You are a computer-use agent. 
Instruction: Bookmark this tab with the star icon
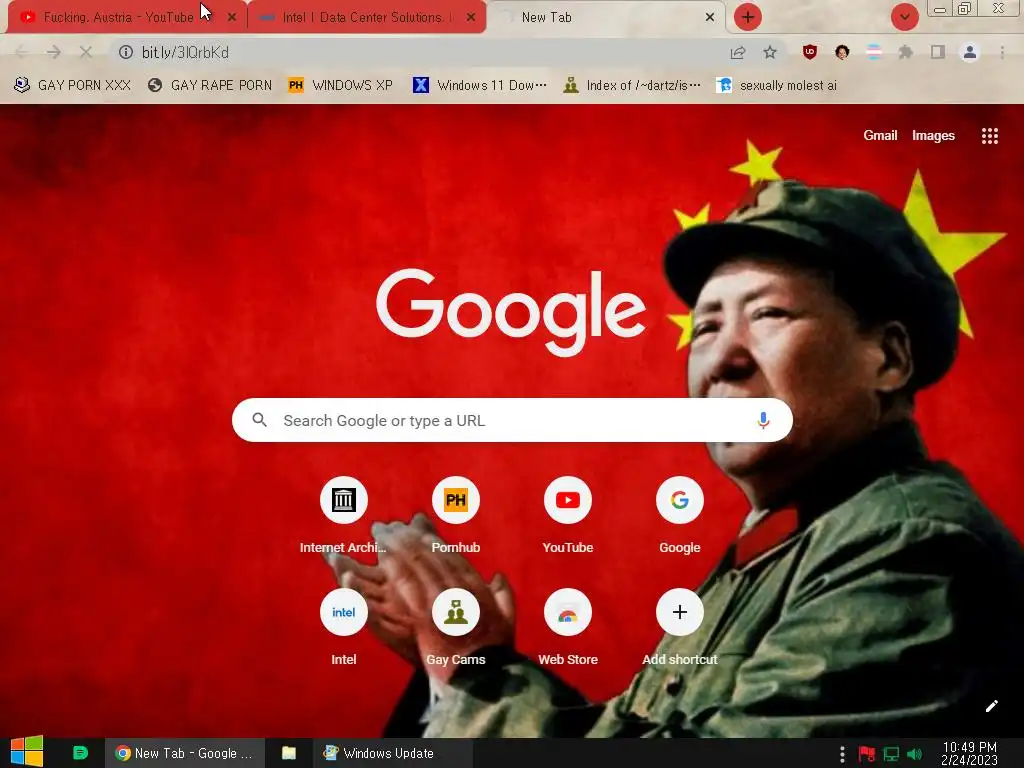click(770, 52)
